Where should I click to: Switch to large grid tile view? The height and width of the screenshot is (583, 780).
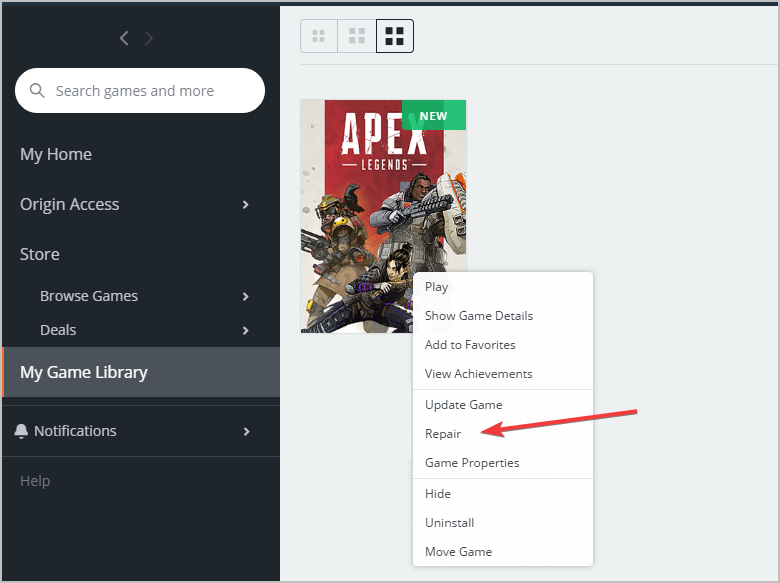(394, 36)
